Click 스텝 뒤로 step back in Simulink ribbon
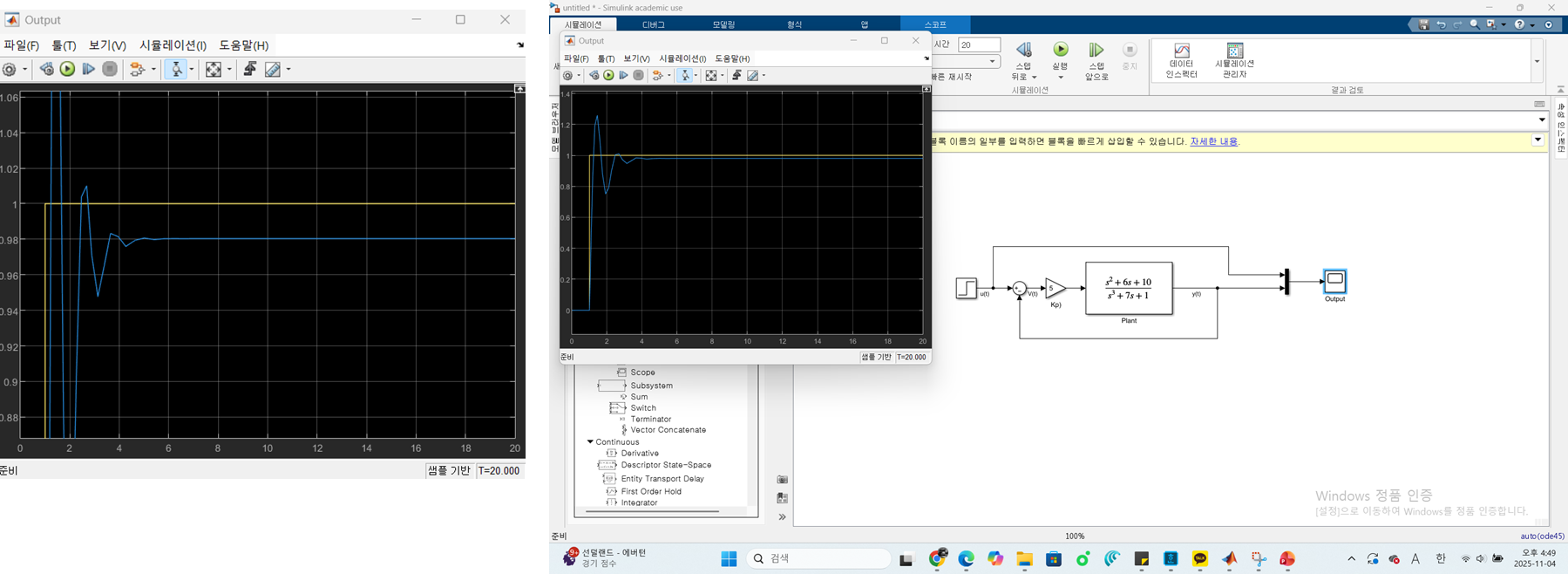This screenshot has height=574, width=1568. [1023, 59]
